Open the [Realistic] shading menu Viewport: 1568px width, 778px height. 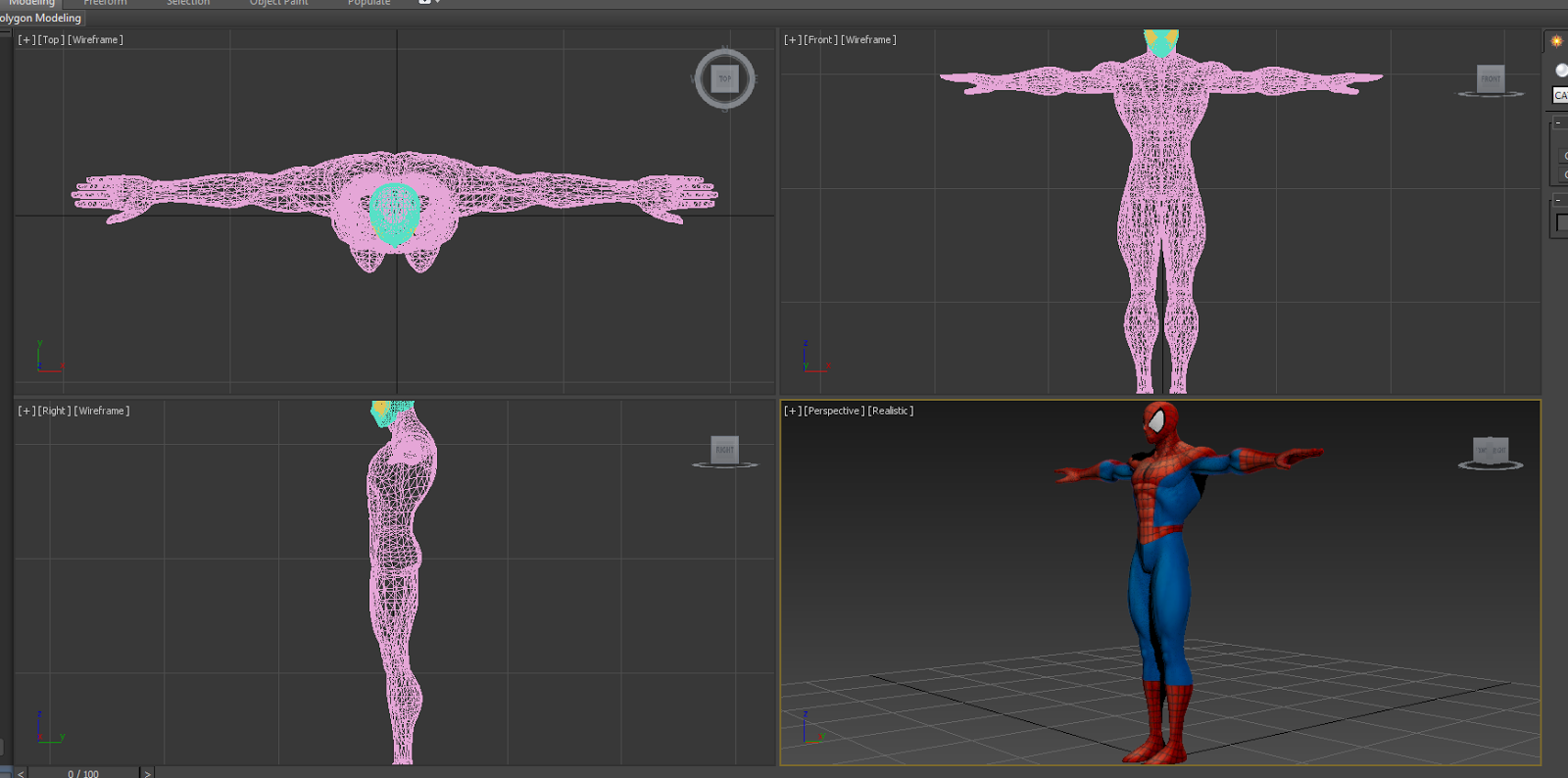point(891,412)
